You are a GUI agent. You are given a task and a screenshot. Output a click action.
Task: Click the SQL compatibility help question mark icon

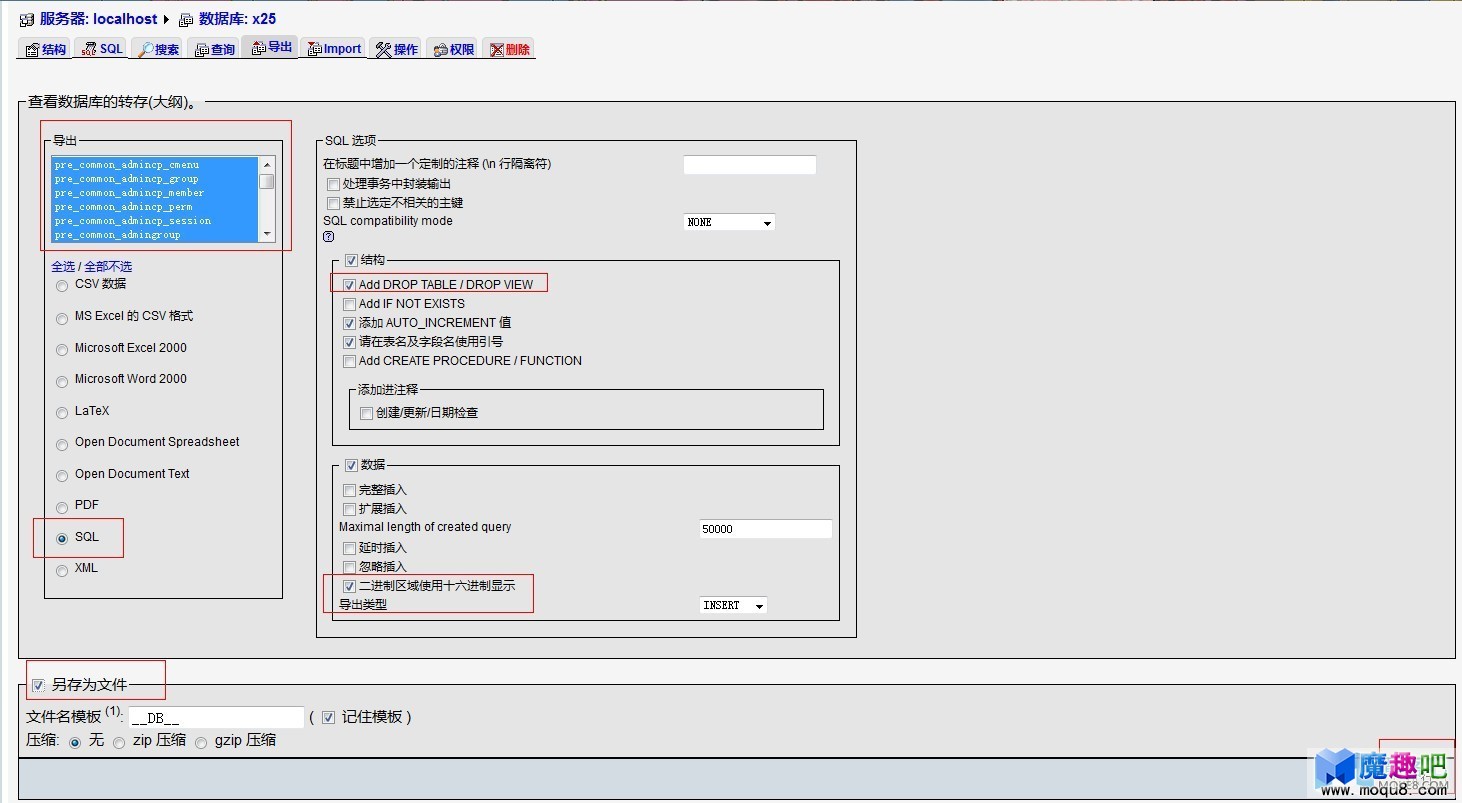(328, 237)
